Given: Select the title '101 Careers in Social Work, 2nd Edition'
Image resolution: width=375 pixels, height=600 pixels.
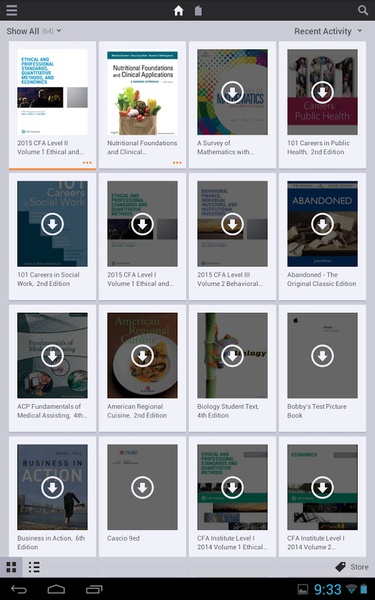Looking at the screenshot, I should (48, 279).
